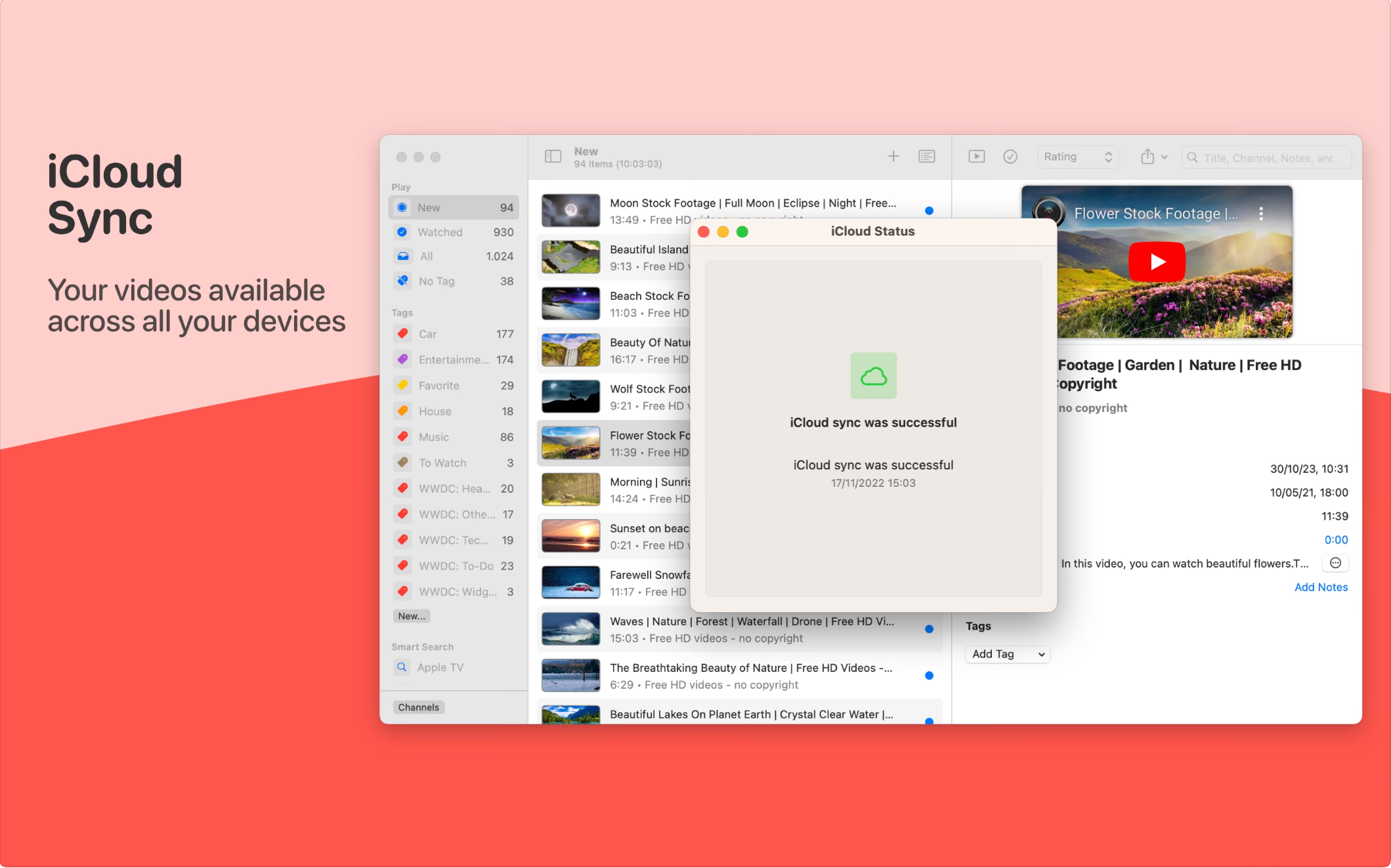Open the Rating stepper dropdown
This screenshot has height=868, width=1391.
[x=1078, y=157]
